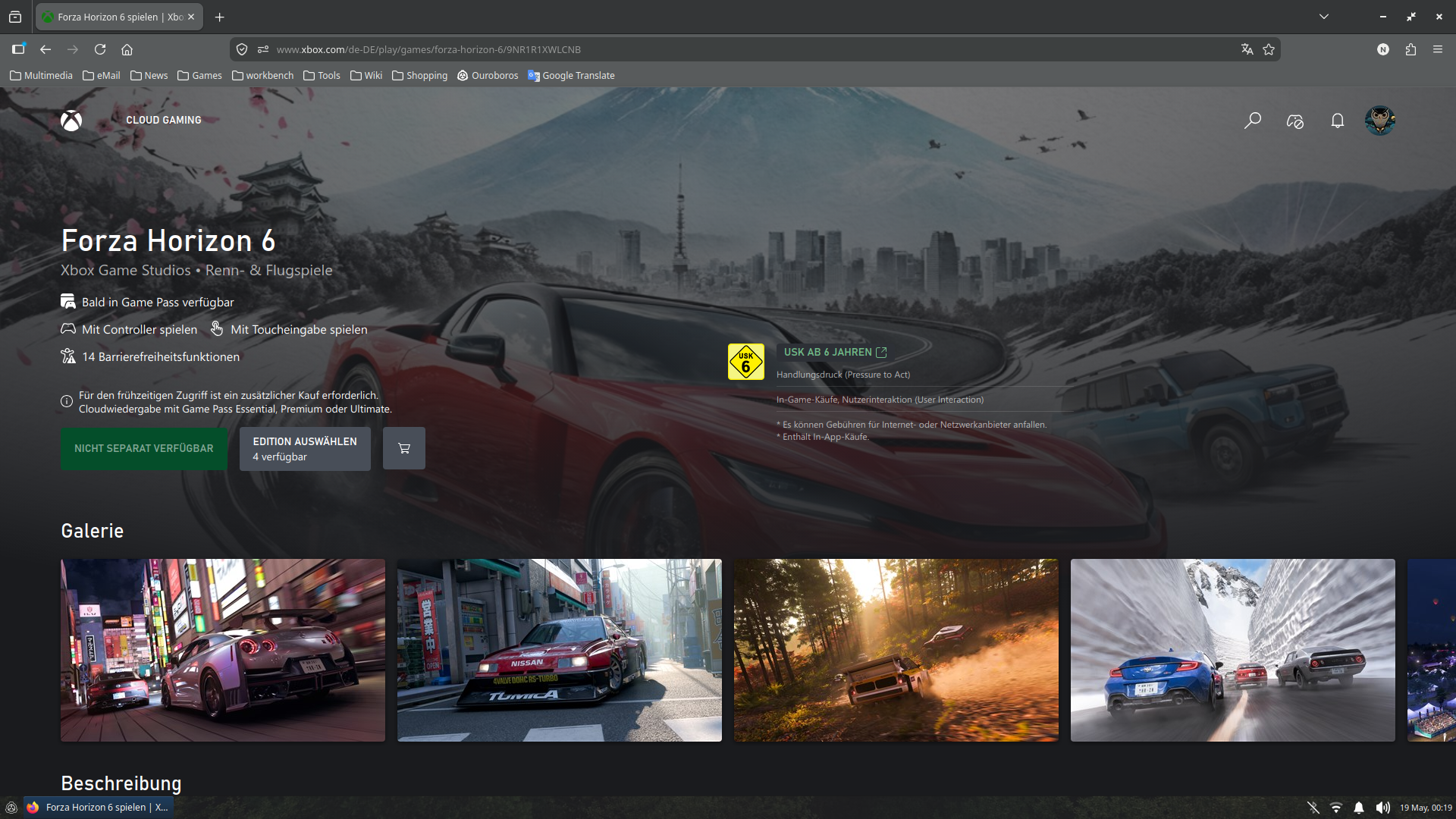Bookmark this page with the star
The image size is (1456, 819).
[x=1269, y=49]
